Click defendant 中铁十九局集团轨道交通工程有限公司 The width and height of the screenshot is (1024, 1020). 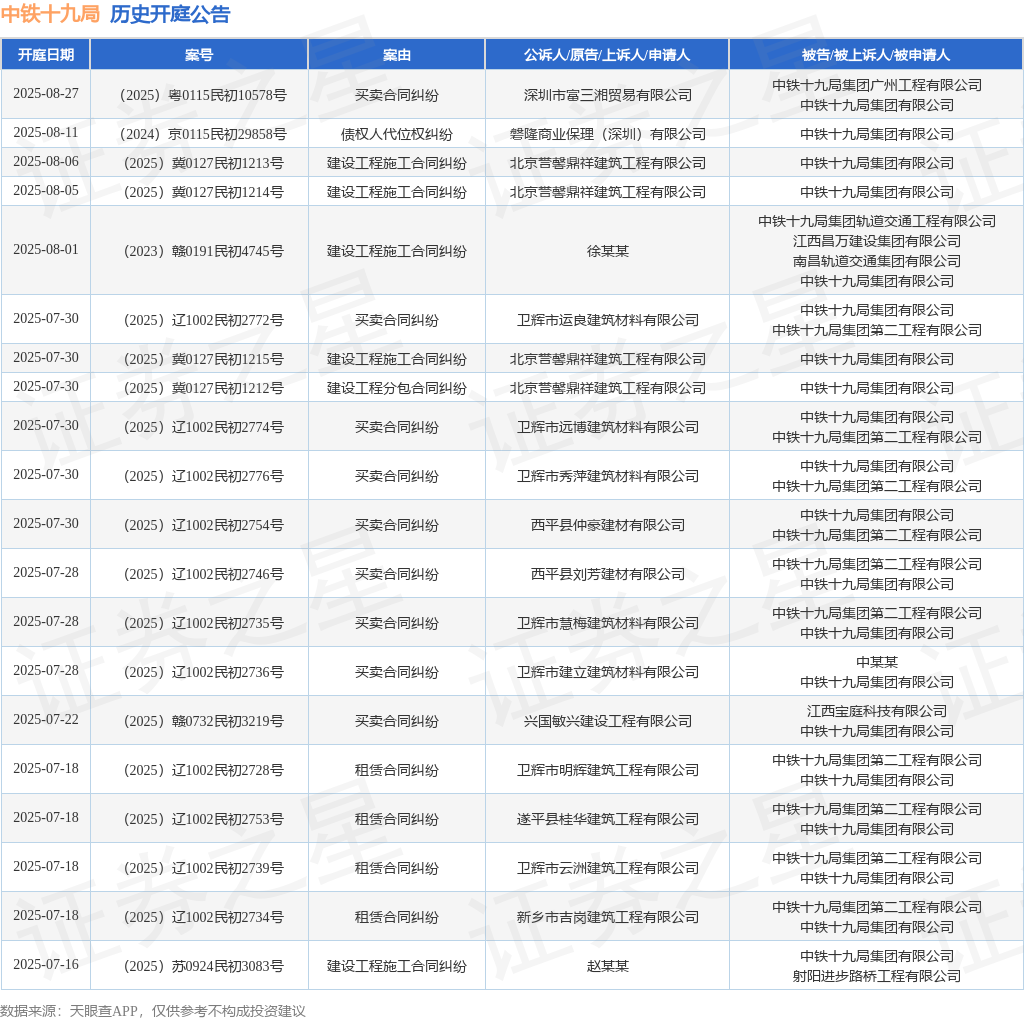pyautogui.click(x=876, y=221)
